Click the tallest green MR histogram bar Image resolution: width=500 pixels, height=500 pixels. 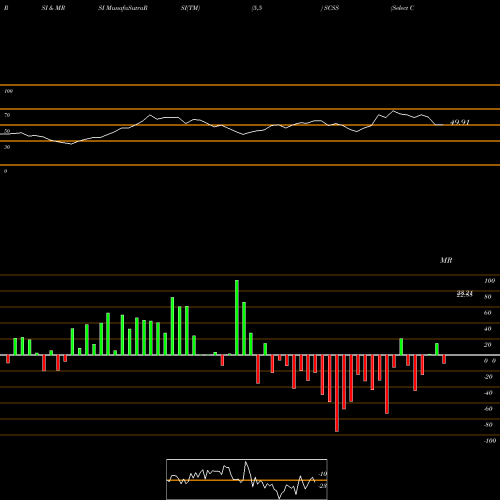pyautogui.click(x=237, y=317)
